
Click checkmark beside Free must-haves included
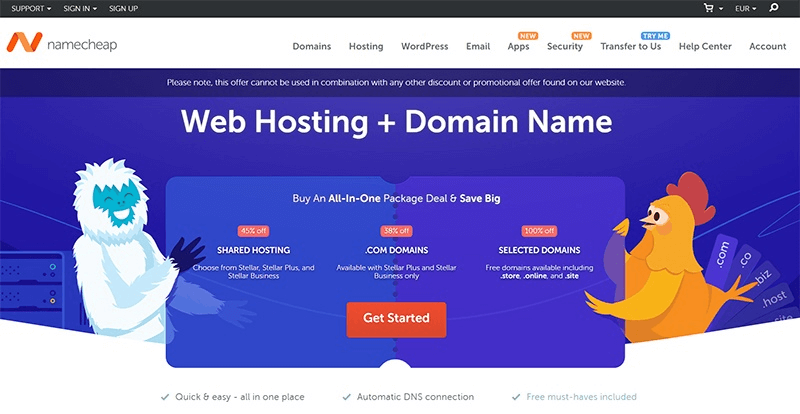(516, 397)
